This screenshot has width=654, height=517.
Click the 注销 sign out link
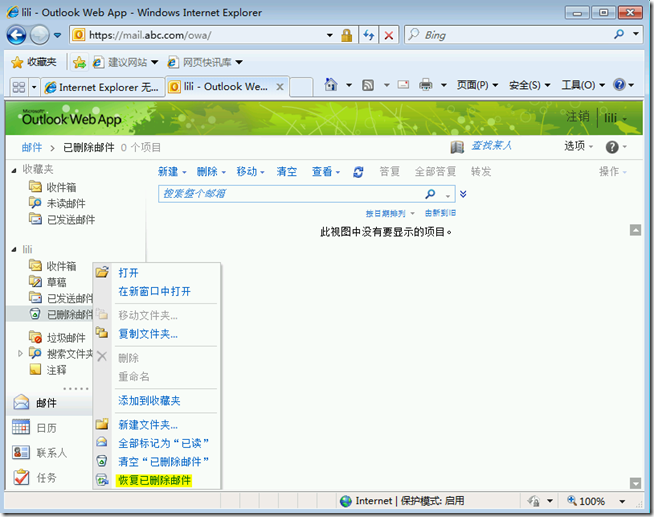coord(578,116)
